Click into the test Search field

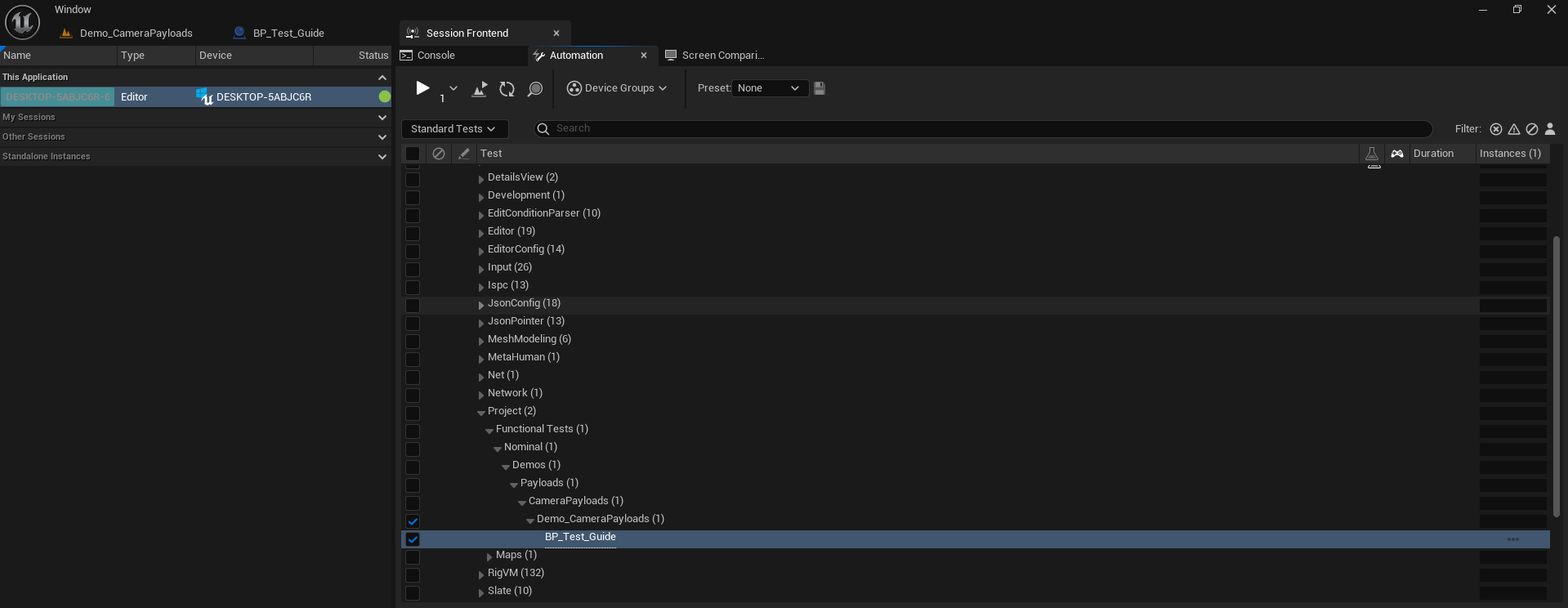pos(981,129)
